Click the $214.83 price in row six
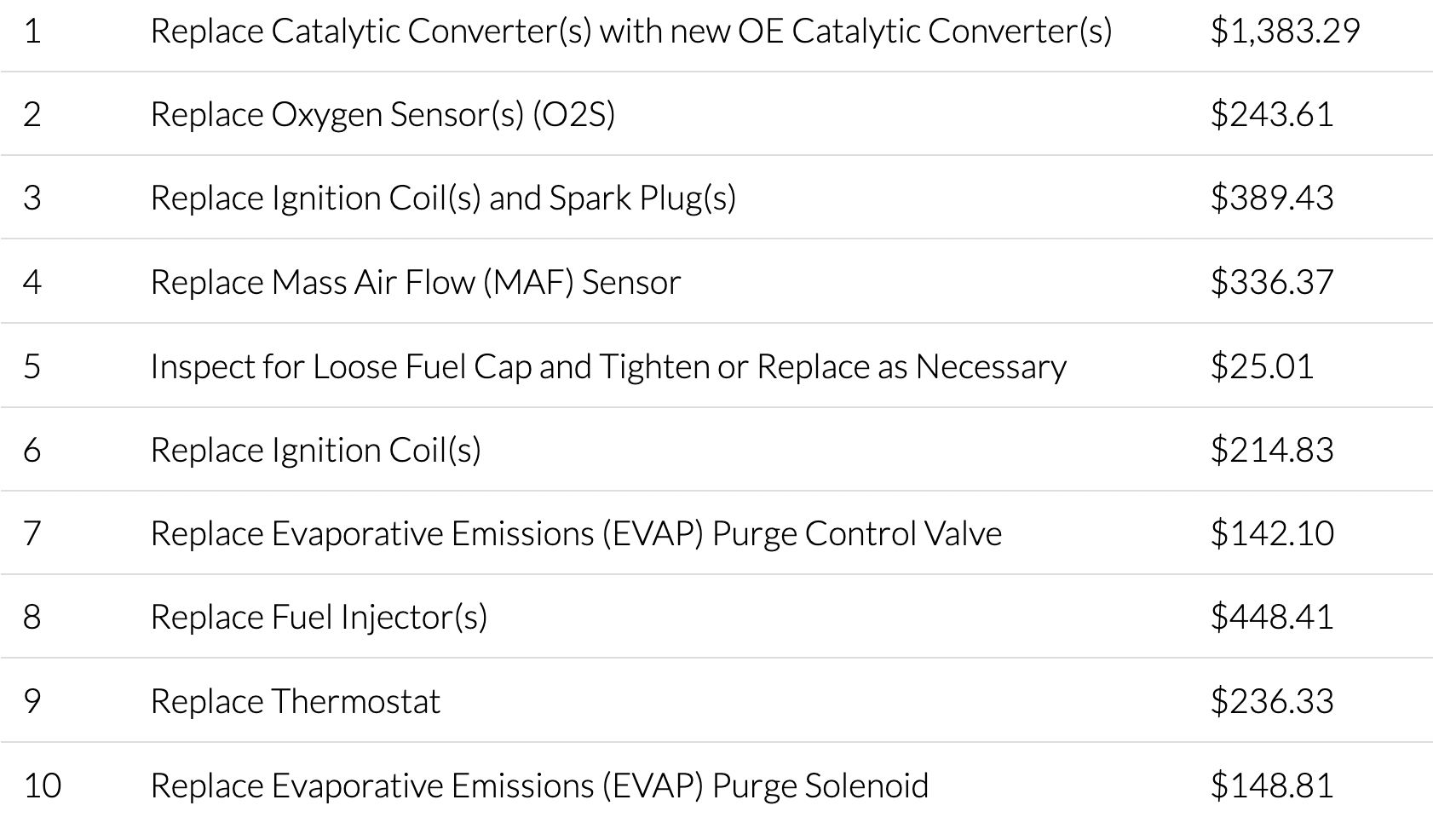The image size is (1433, 840). coord(1272,450)
